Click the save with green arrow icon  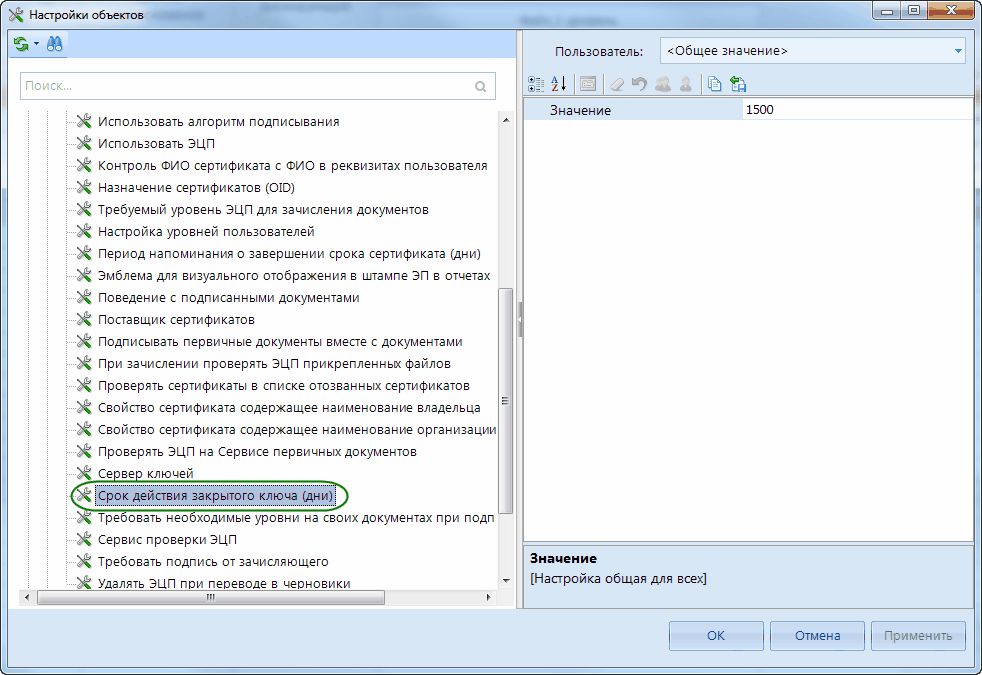738,84
